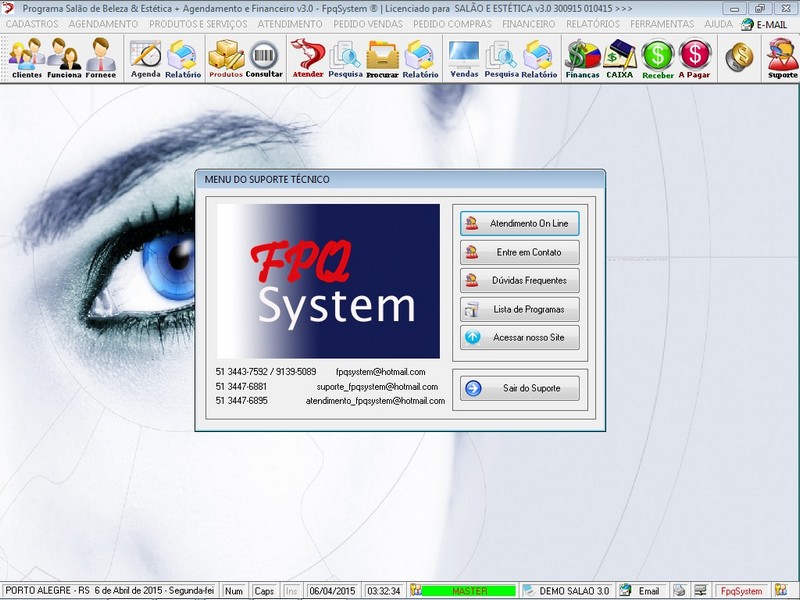This screenshot has height=600, width=800.
Task: Click the atendimento_fpqsystem@hotmail.com email text
Action: [375, 401]
